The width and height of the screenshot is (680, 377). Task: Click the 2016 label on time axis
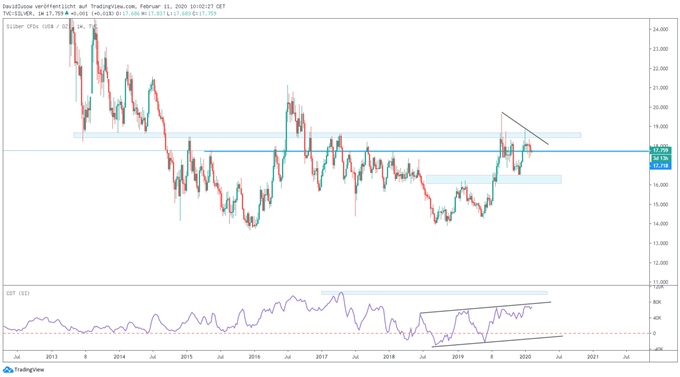254,357
